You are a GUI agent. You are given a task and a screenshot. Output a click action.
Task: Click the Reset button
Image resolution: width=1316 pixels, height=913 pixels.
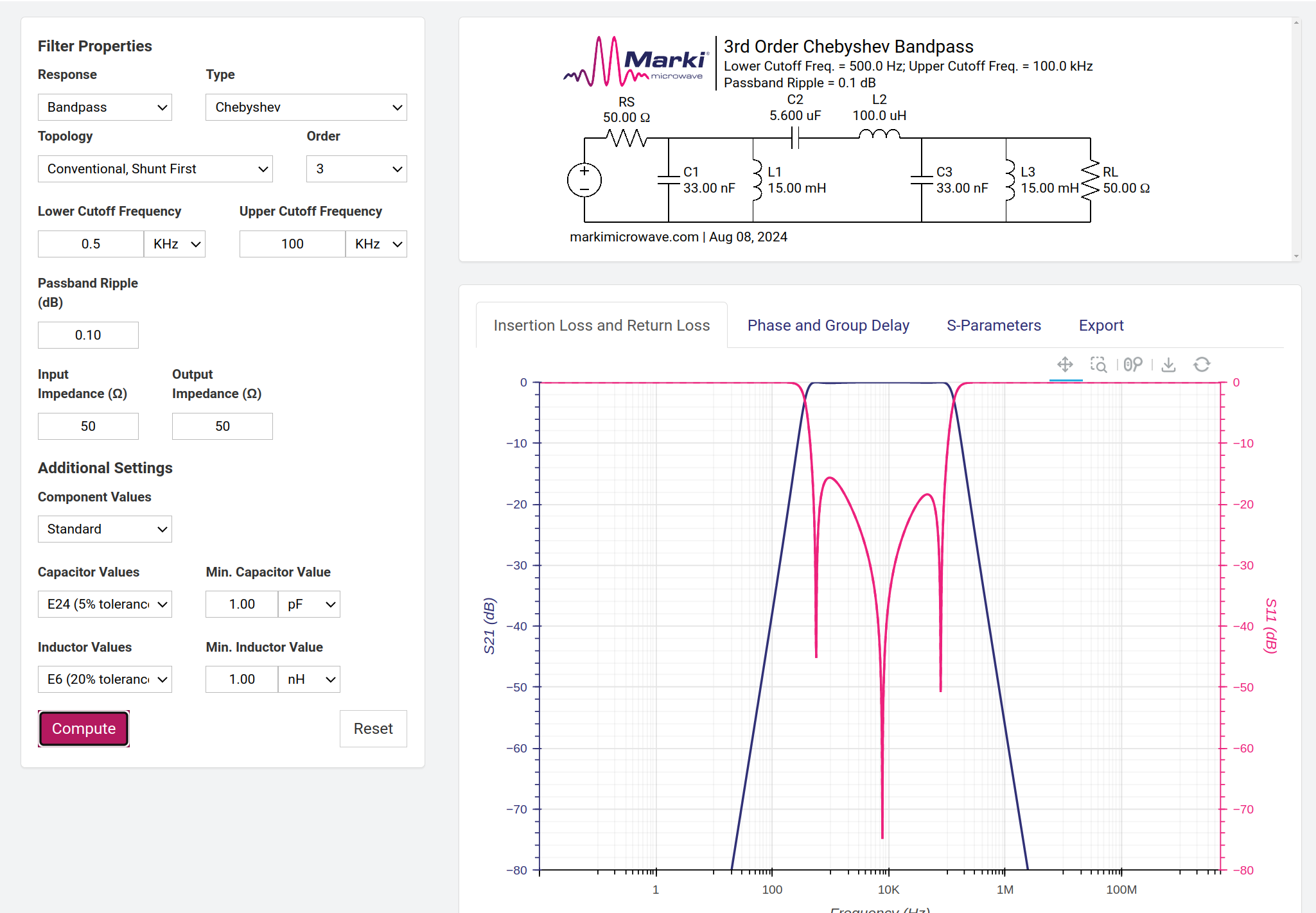tap(373, 729)
